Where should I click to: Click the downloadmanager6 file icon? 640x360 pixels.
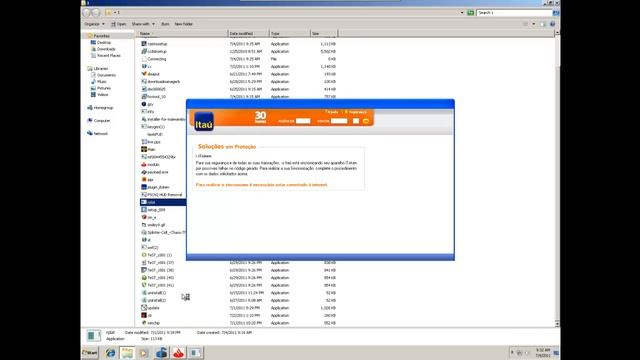(x=144, y=82)
